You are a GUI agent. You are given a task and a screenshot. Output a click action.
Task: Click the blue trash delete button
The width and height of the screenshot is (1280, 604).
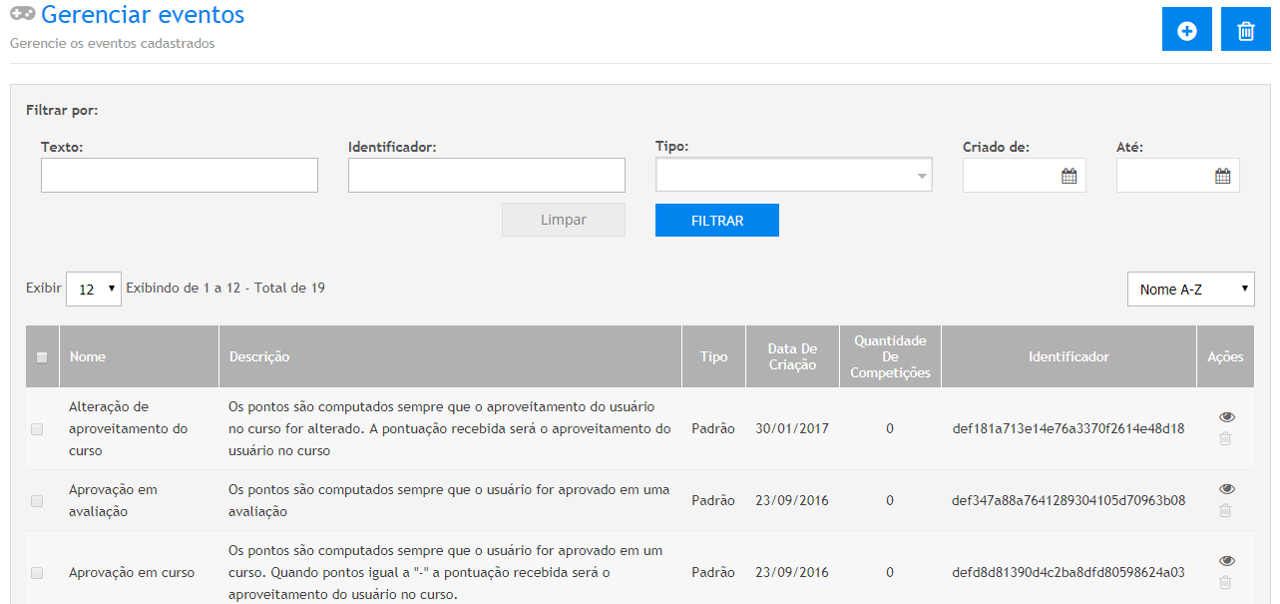point(1245,30)
